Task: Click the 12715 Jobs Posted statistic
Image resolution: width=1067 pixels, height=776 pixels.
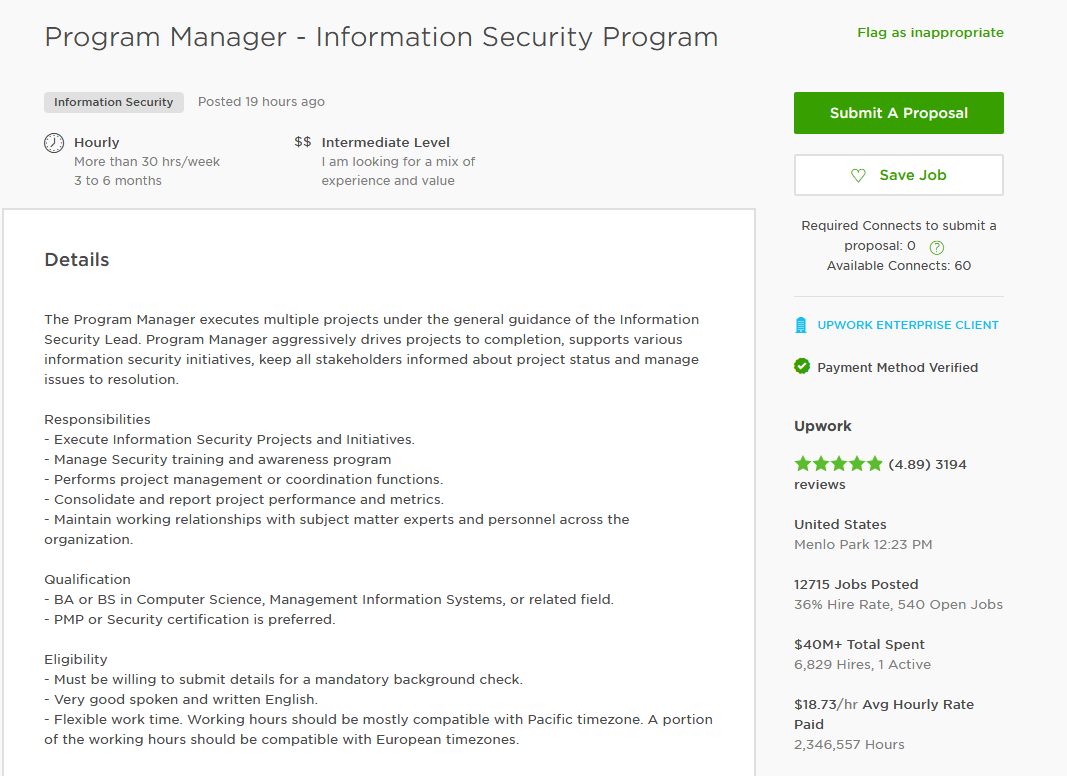Action: 856,585
